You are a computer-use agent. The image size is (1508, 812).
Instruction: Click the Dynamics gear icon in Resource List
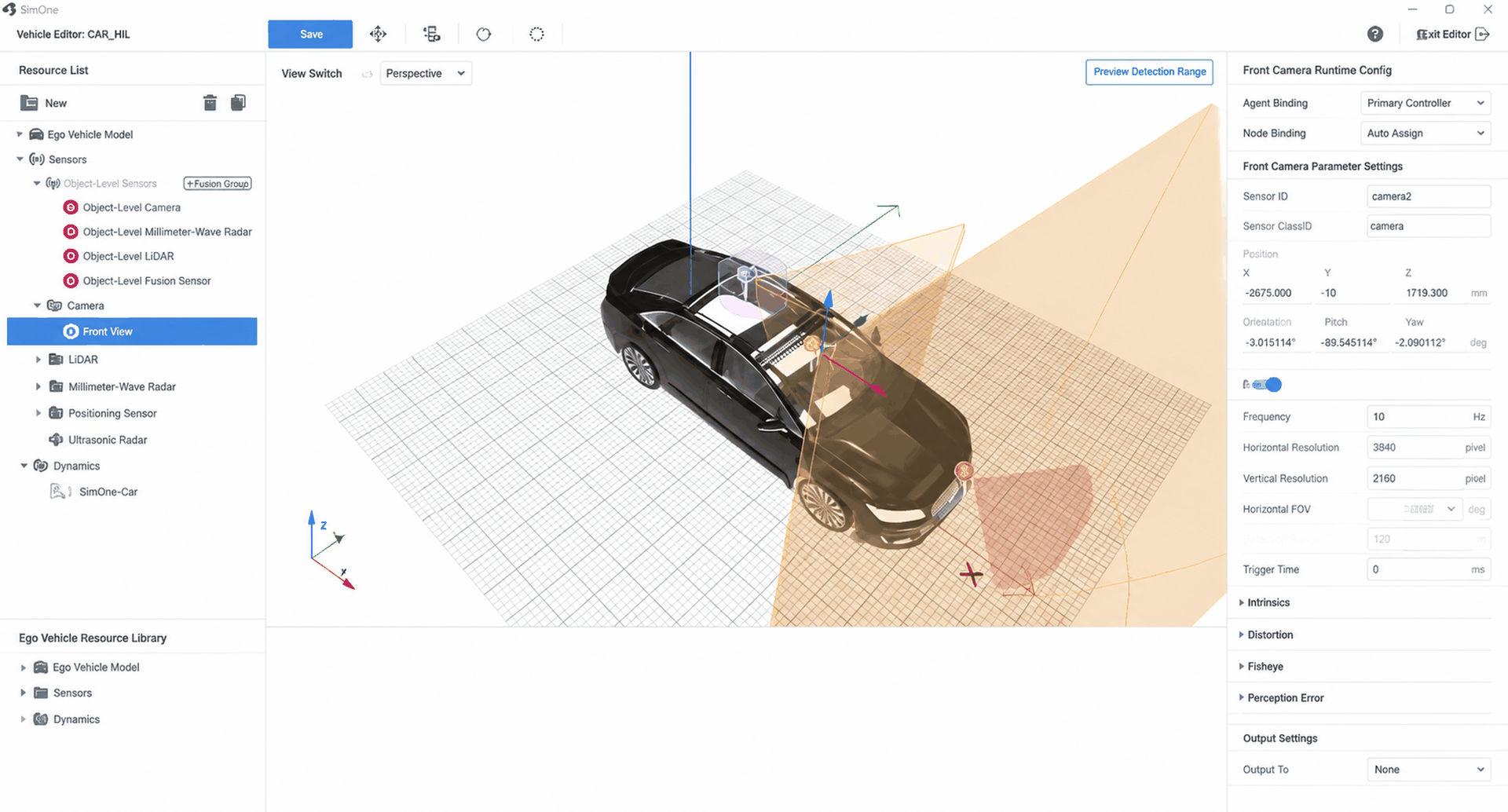click(x=41, y=466)
